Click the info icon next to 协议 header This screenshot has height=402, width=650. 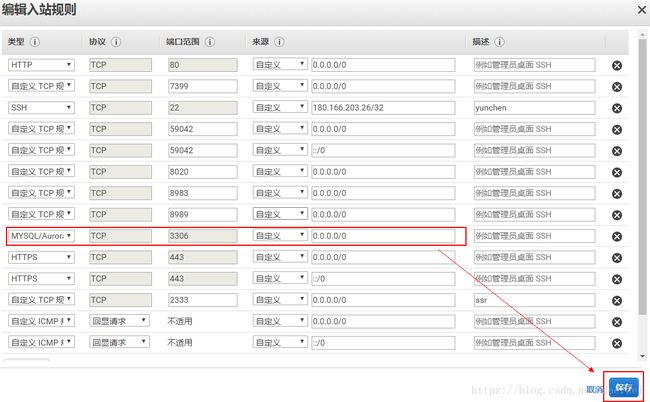pyautogui.click(x=116, y=42)
